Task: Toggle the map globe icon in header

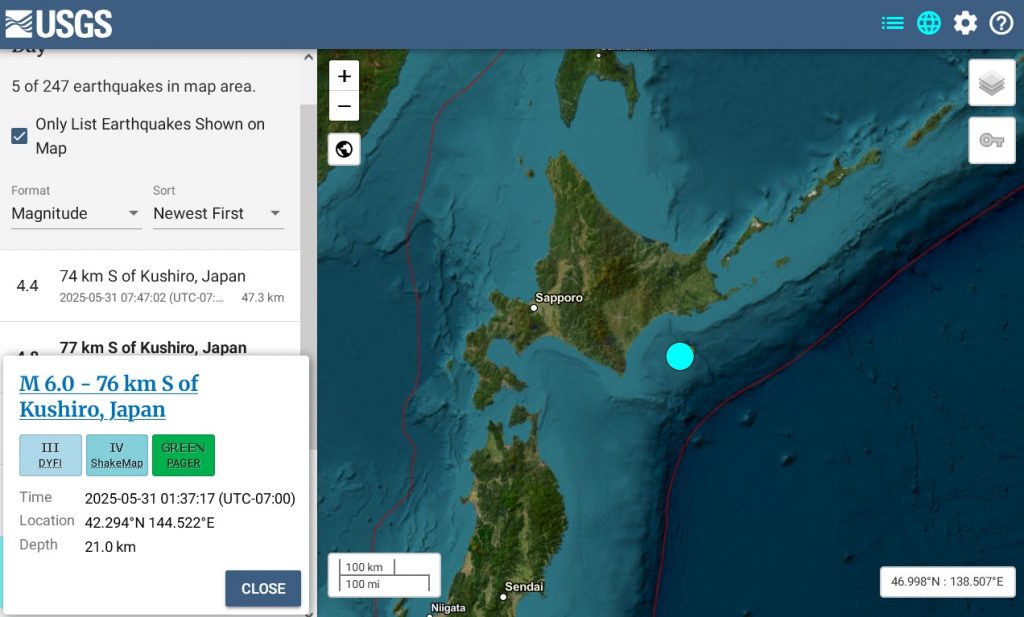Action: [929, 24]
